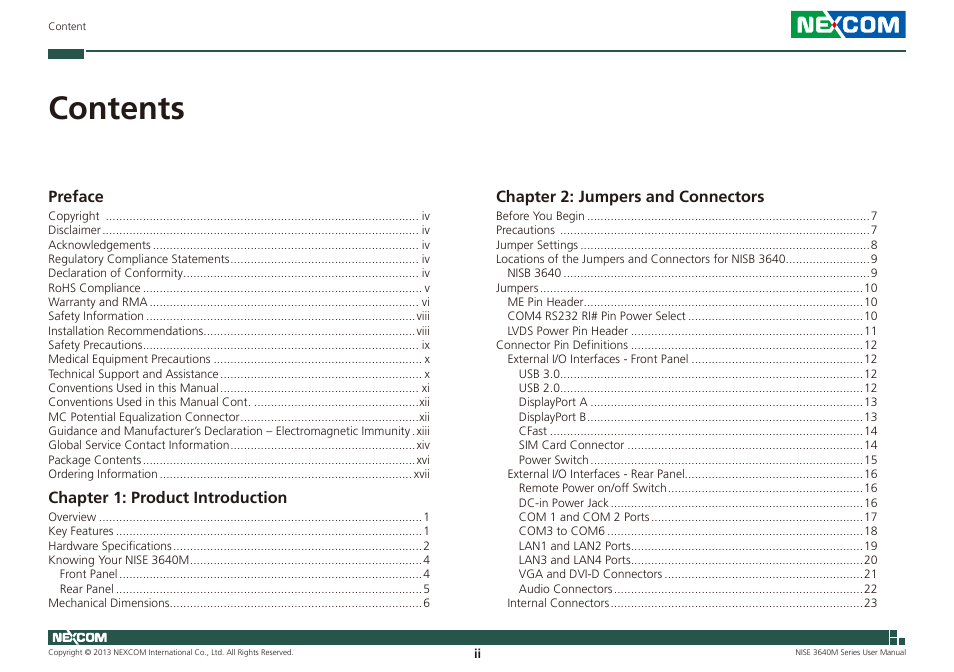Open MC Potential Equalization Connector entry
This screenshot has width=954, height=672.
click(x=239, y=417)
